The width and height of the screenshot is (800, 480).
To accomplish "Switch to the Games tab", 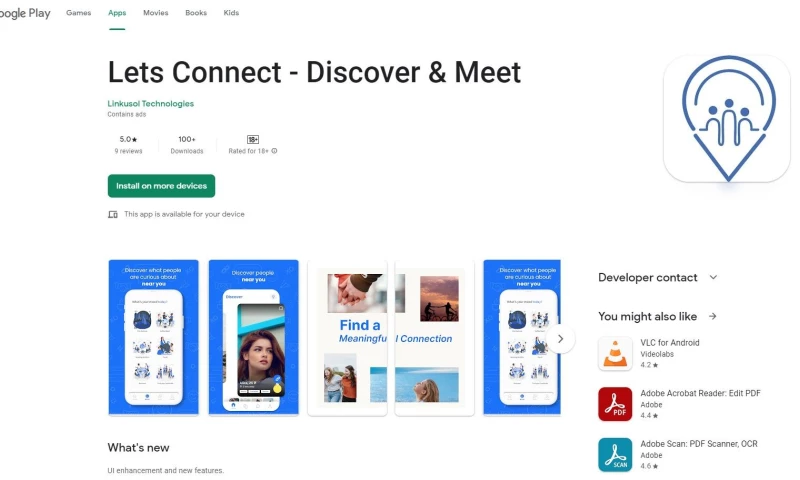I will (x=79, y=13).
